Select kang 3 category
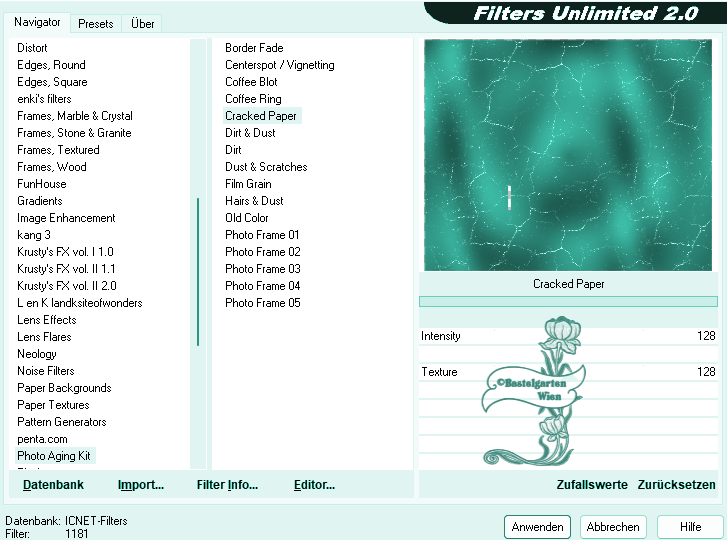 (34, 235)
